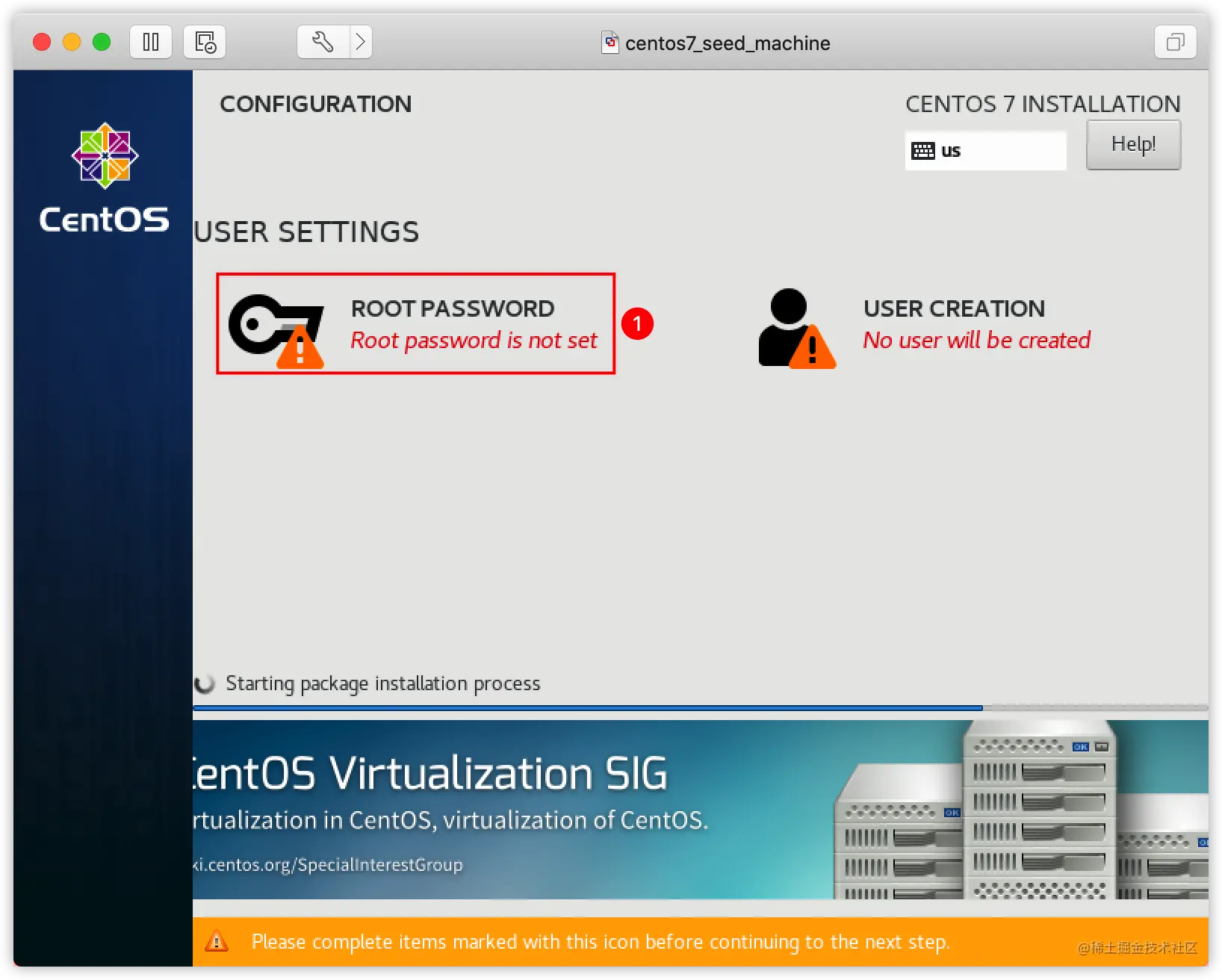The width and height of the screenshot is (1222, 980).
Task: Click the centos7_seed_machine title document icon
Action: 611,43
